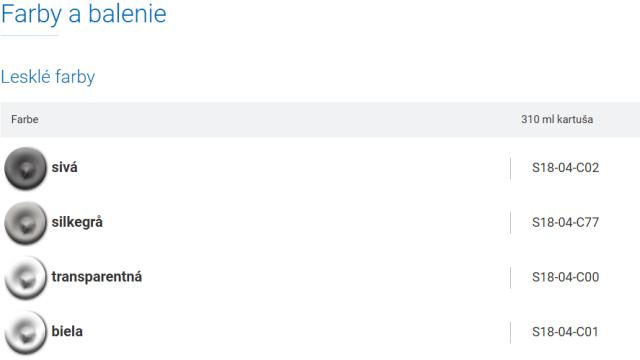Click the 310 ml kartuša column header

pyautogui.click(x=557, y=119)
